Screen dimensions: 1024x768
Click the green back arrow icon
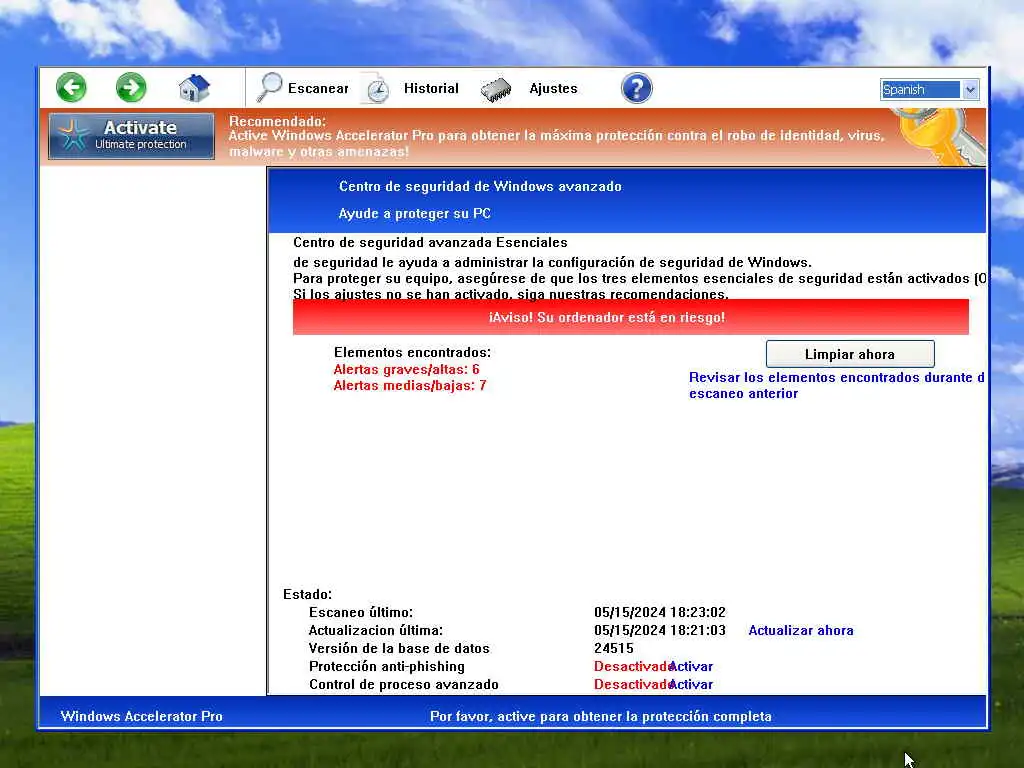71,88
